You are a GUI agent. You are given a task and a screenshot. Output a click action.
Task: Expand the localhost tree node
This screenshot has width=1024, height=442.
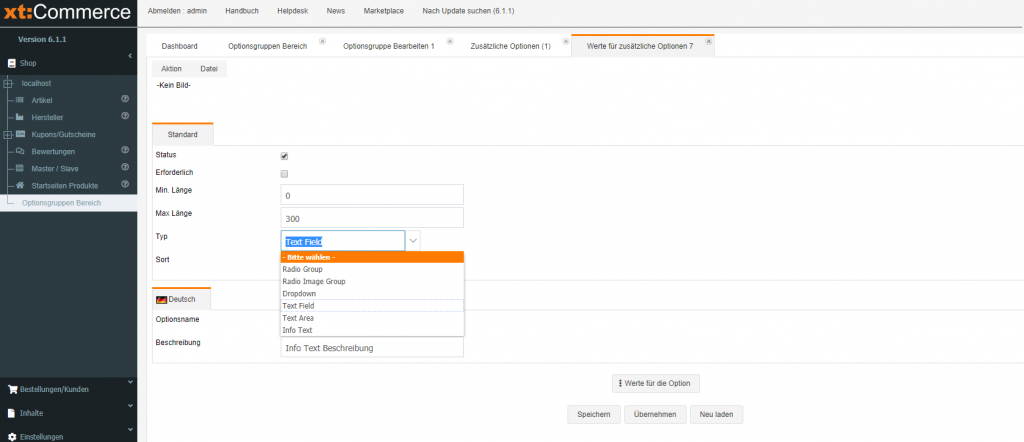click(x=8, y=83)
